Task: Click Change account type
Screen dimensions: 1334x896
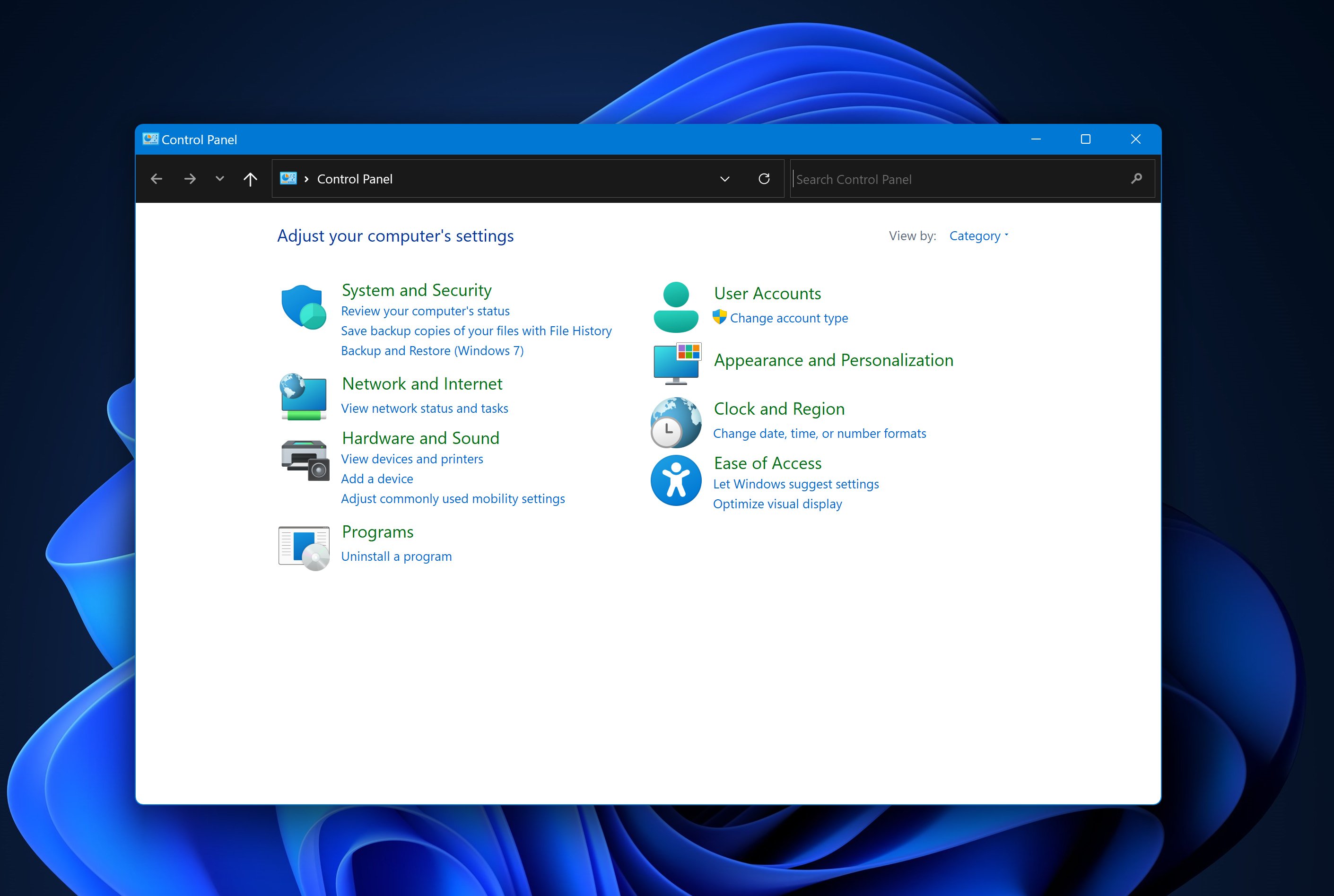Action: (789, 318)
